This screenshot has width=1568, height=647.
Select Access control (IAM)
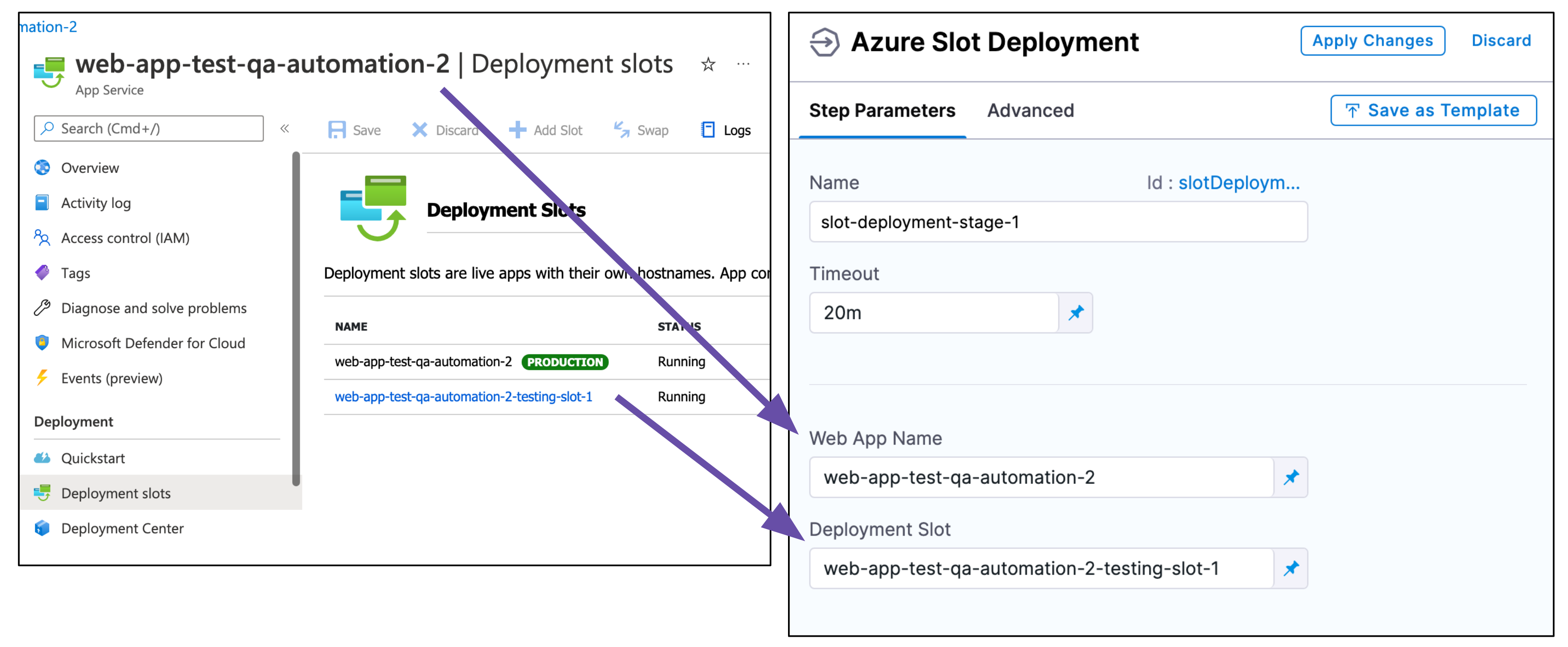(125, 238)
